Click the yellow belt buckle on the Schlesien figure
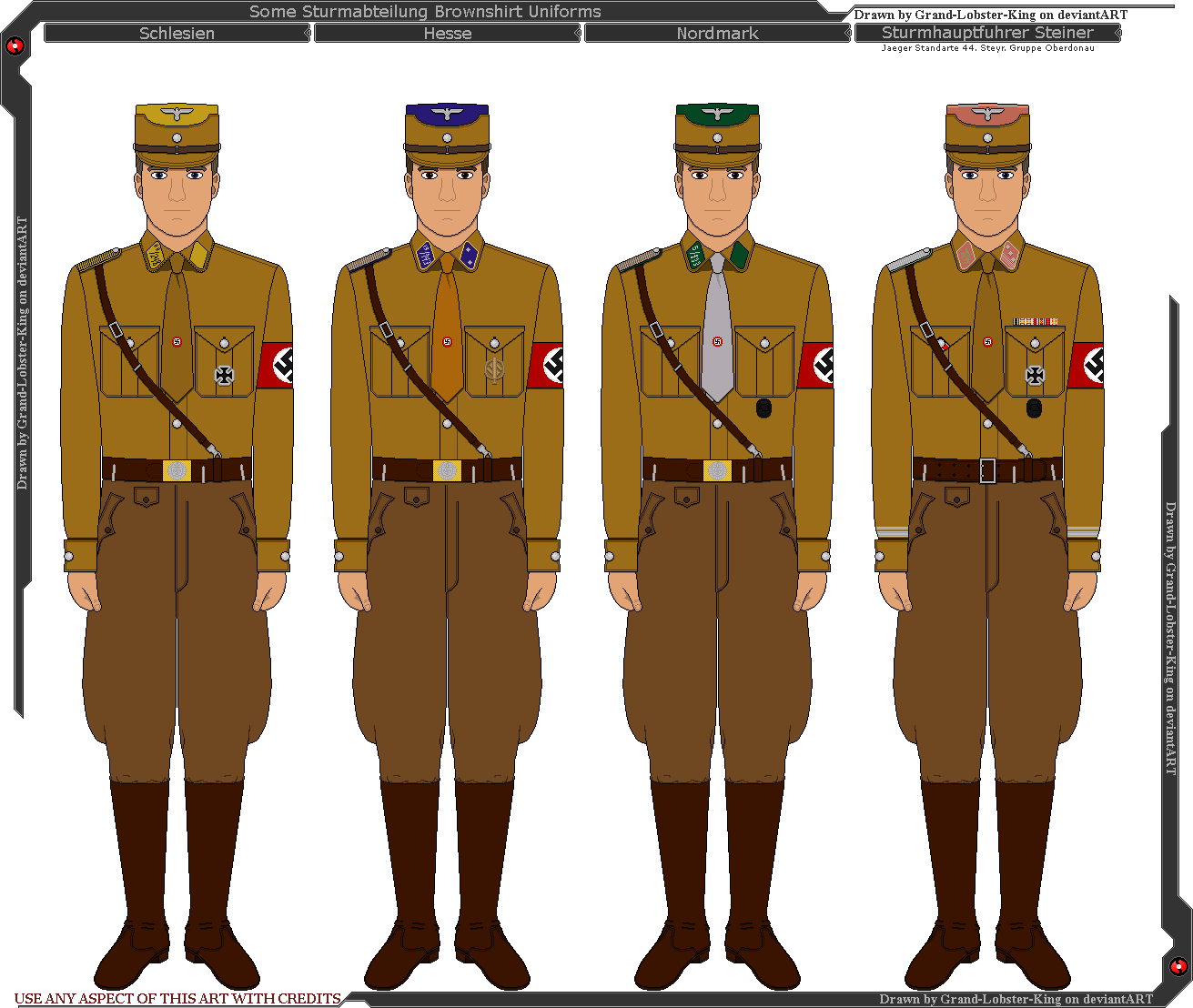 click(x=177, y=470)
